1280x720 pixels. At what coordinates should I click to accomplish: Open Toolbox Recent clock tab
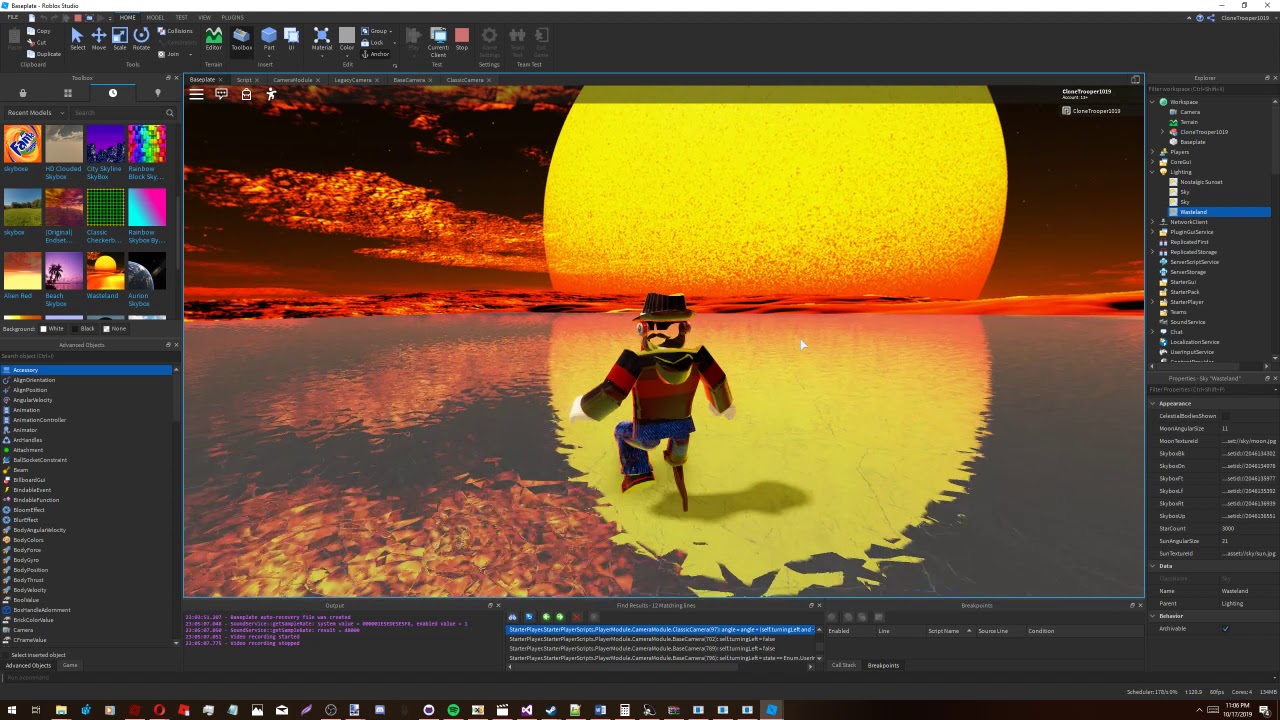click(x=113, y=93)
